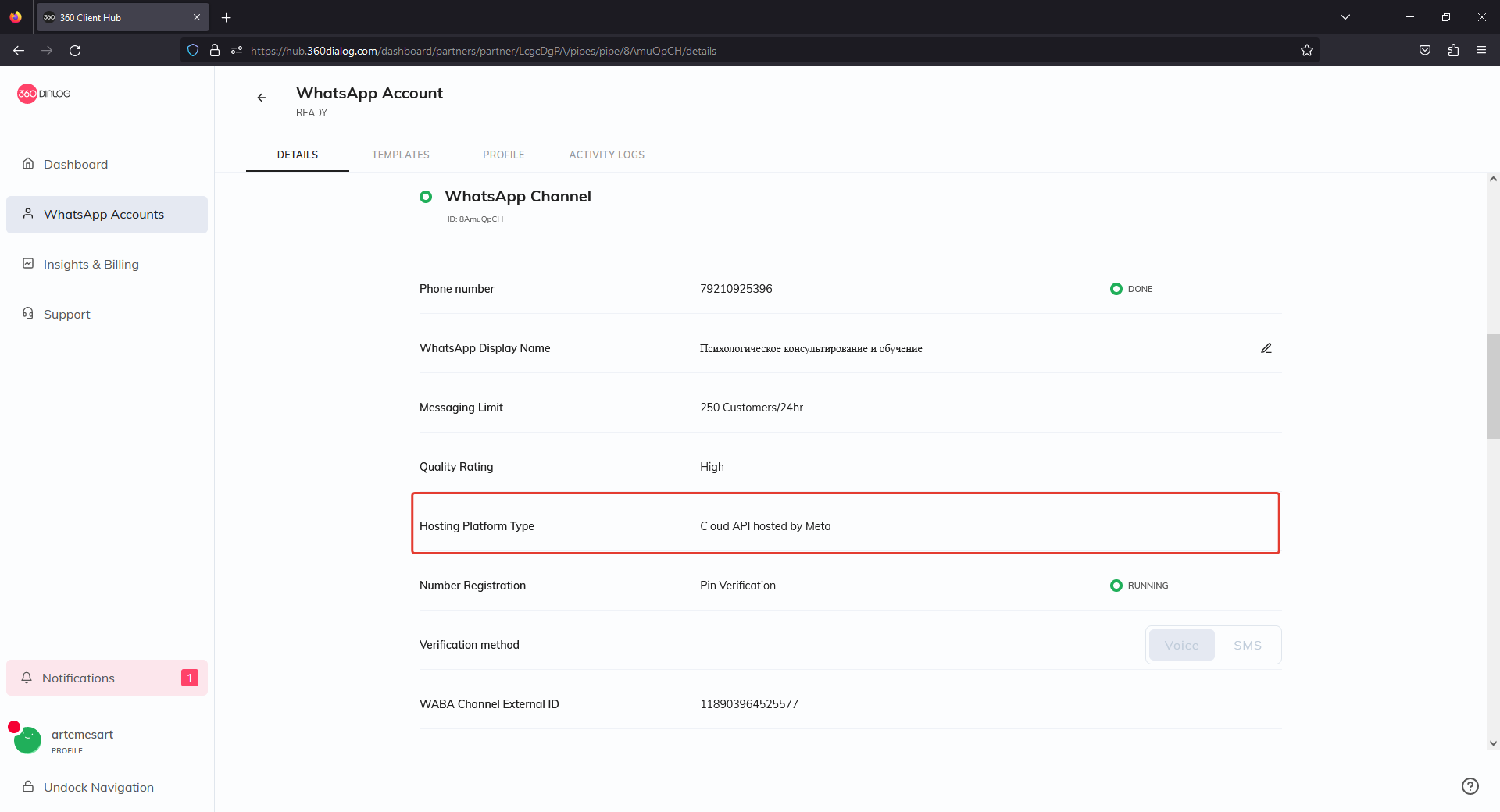Viewport: 1500px width, 812px height.
Task: Click the artemesart profile avatar
Action: (27, 739)
